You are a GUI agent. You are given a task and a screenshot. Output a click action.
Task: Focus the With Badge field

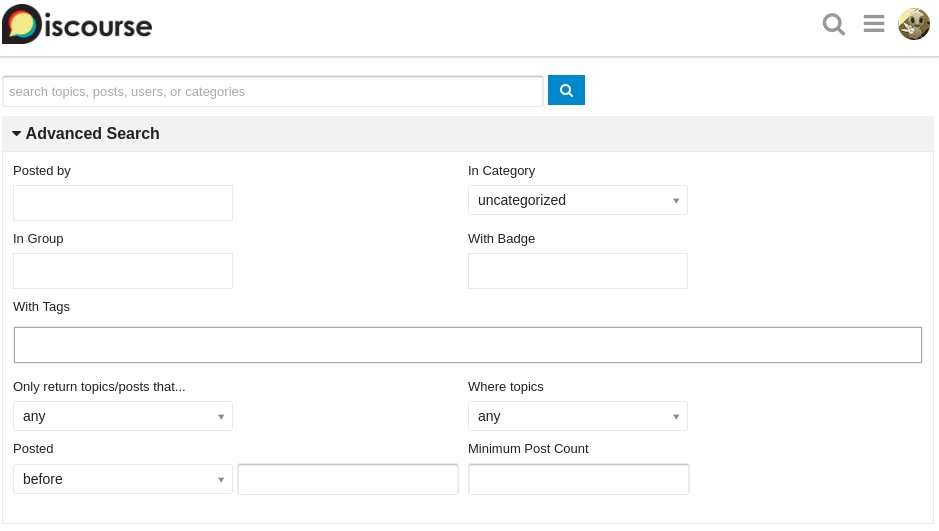tap(578, 271)
